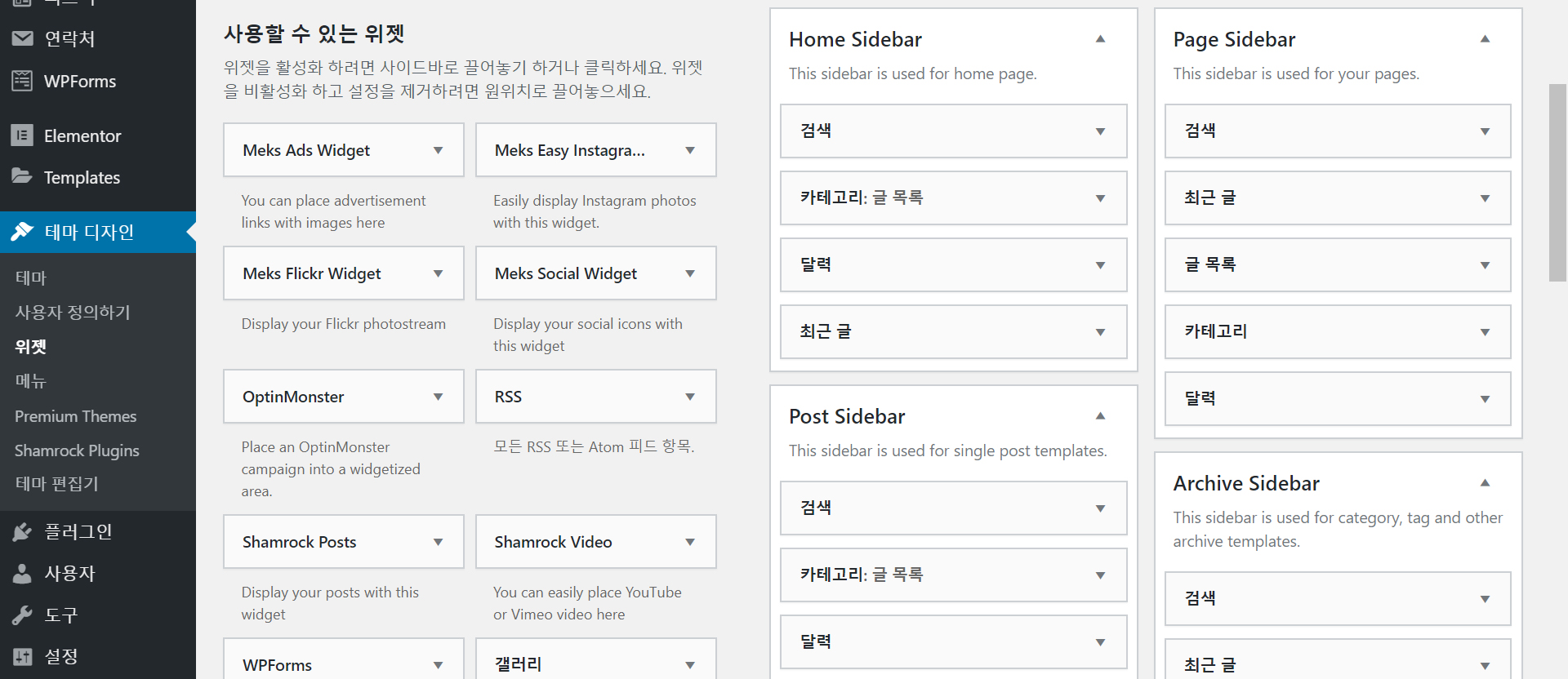This screenshot has height=679, width=1568.
Task: Click the WPForms sidebar icon
Action: pos(22,81)
